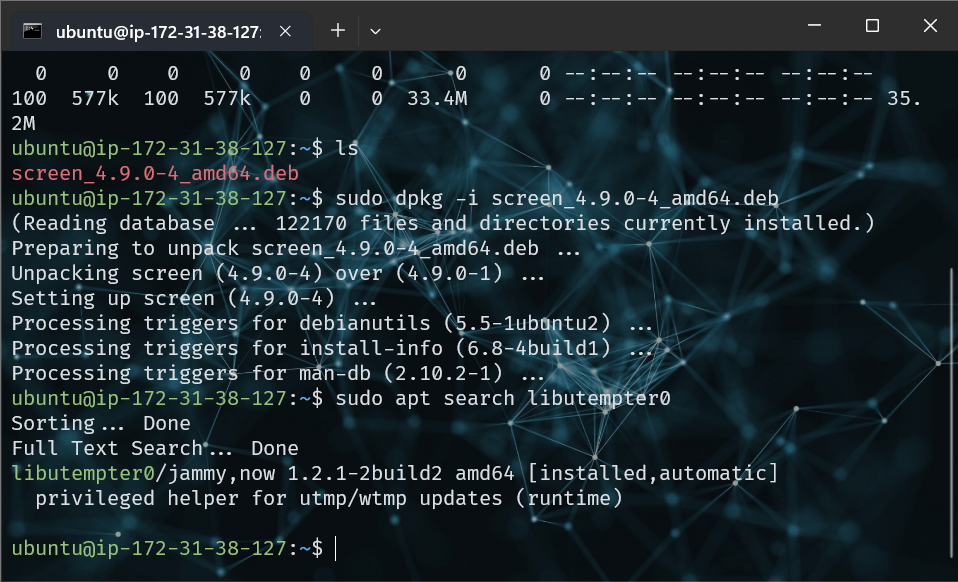Click the terminal vertical scrollbar thumb
The image size is (958, 582).
coord(950,410)
